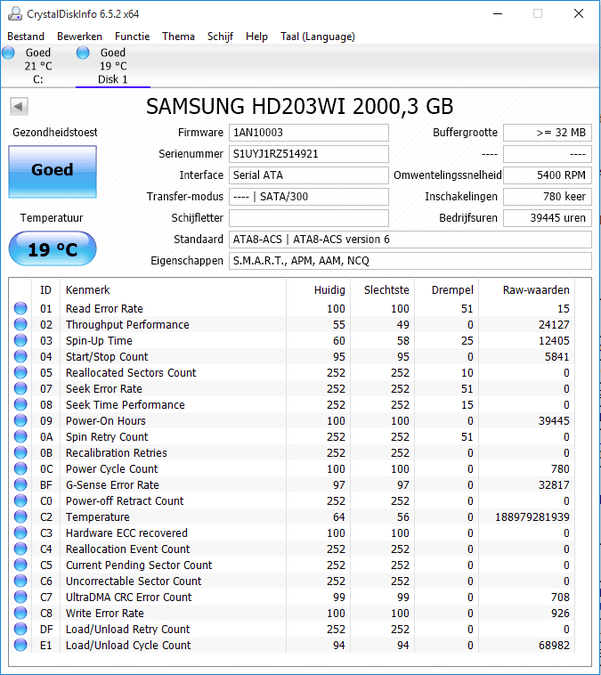Click the status orb for Reallocated Sectors Count
The height and width of the screenshot is (675, 601).
tap(20, 372)
